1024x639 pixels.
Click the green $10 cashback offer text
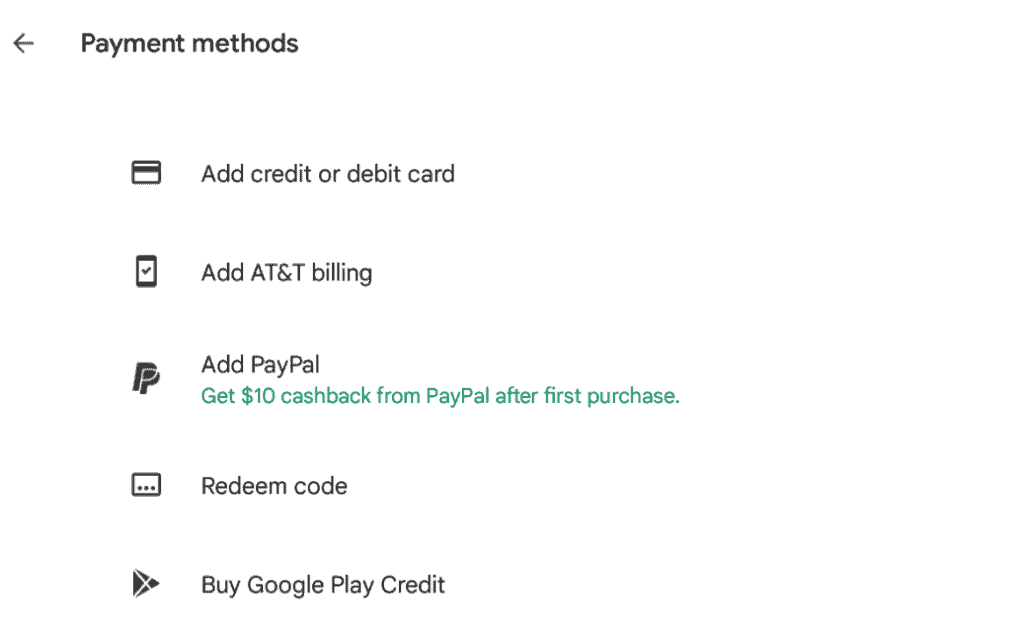pyautogui.click(x=440, y=396)
